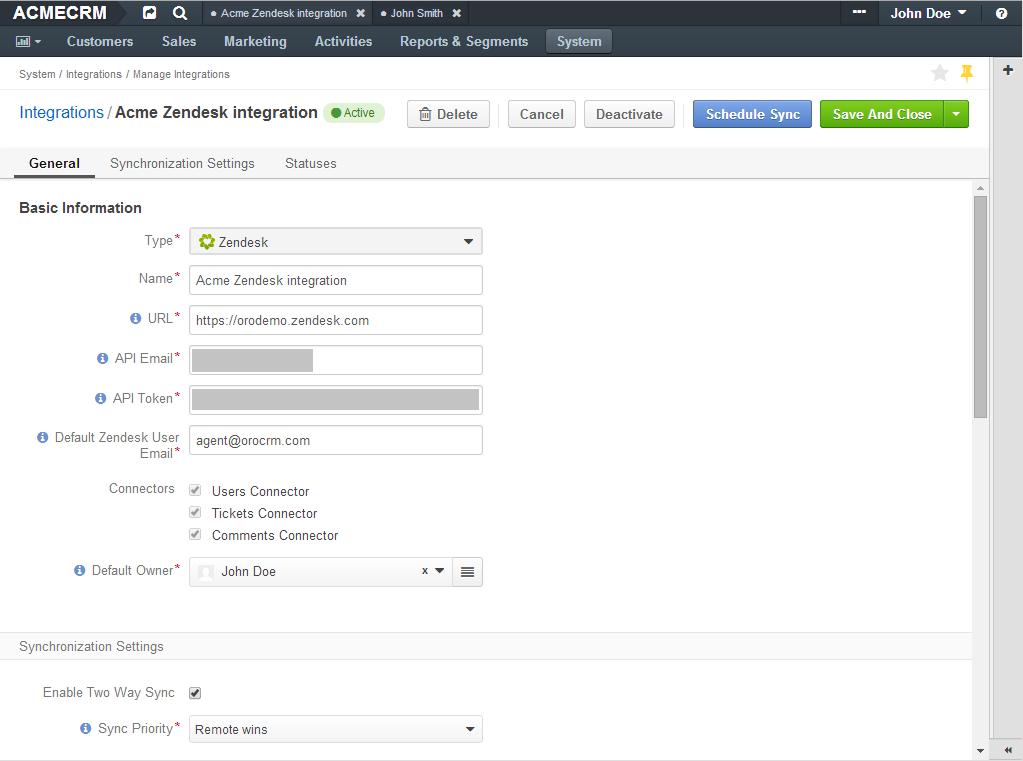Clear John Doe owner with x icon
Viewport: 1023px width, 761px height.
click(425, 570)
